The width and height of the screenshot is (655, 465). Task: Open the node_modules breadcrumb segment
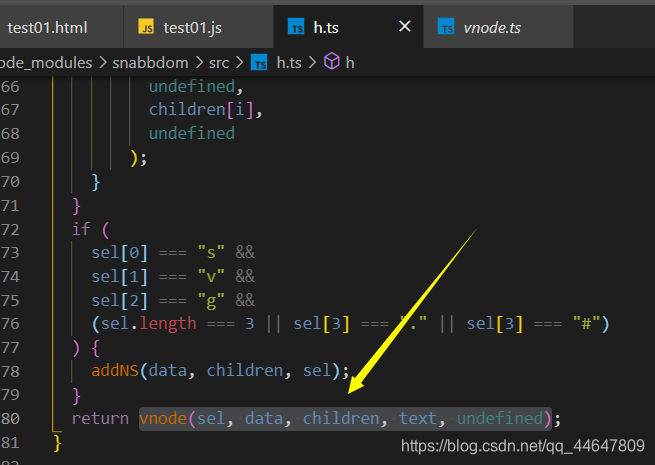coord(46,63)
